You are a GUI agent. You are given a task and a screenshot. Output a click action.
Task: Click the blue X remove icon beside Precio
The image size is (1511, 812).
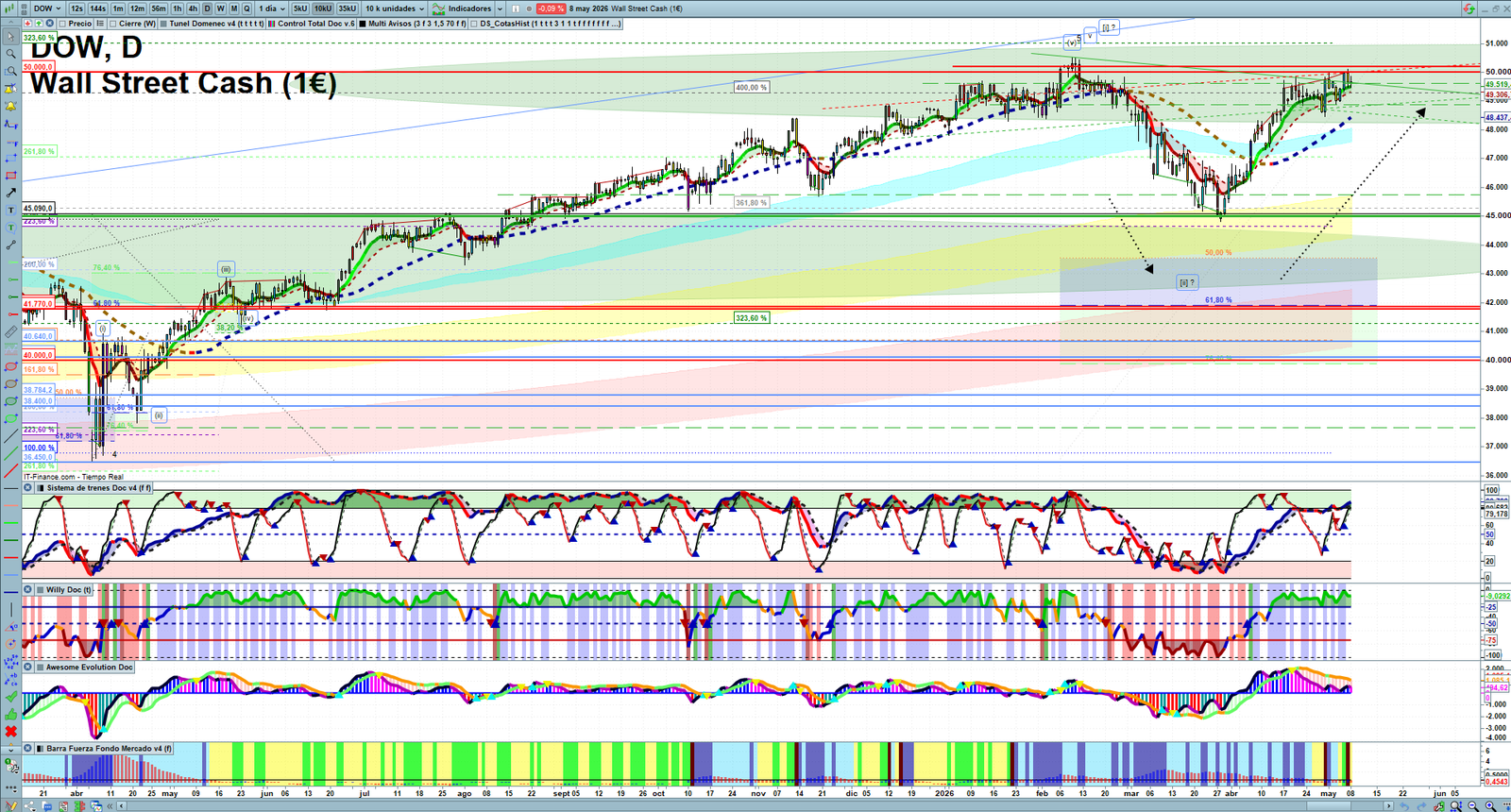pyautogui.click(x=49, y=24)
